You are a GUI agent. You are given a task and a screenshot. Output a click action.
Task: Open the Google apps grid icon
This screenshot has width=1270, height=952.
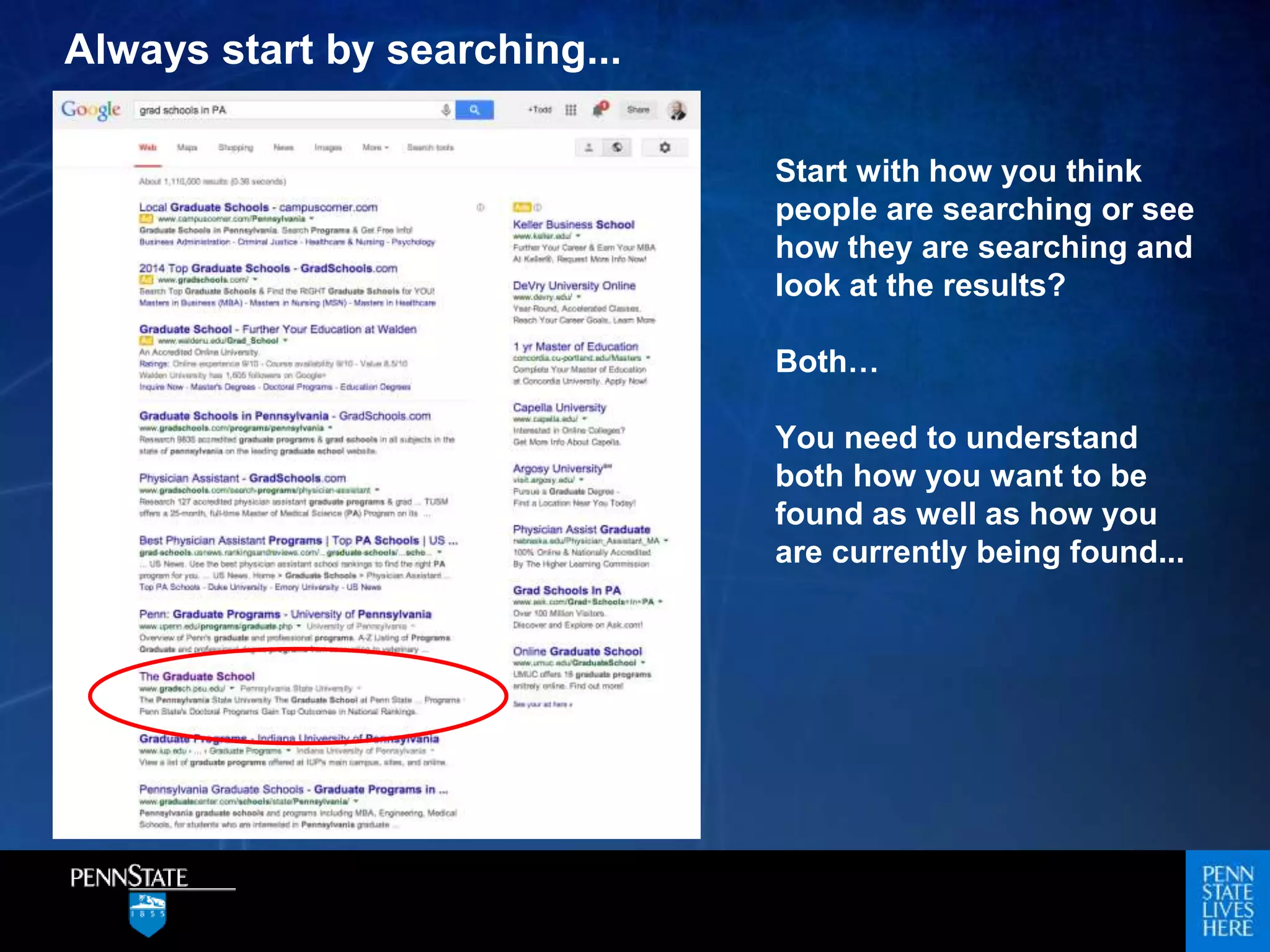tap(571, 110)
